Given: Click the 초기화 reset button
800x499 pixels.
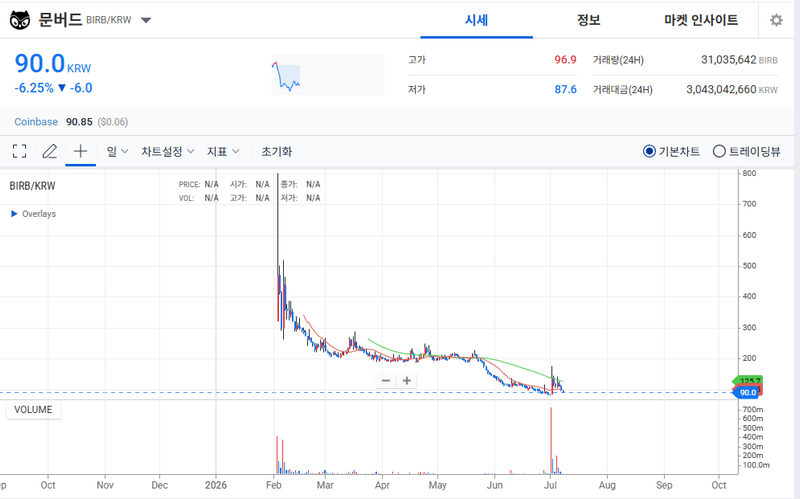Looking at the screenshot, I should pyautogui.click(x=277, y=152).
